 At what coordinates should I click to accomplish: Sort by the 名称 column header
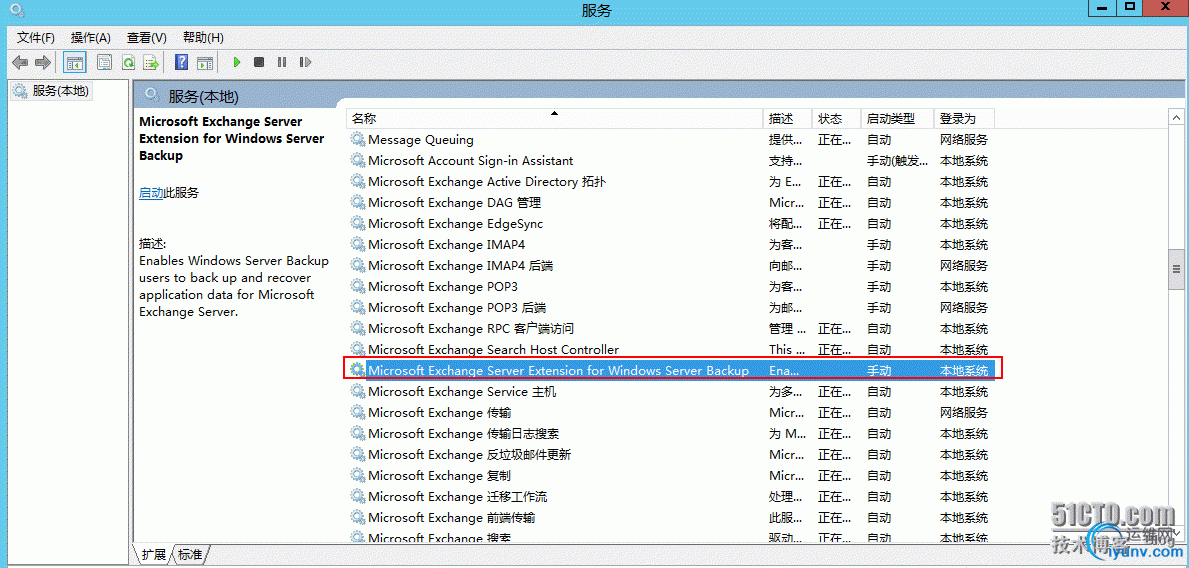(554, 119)
